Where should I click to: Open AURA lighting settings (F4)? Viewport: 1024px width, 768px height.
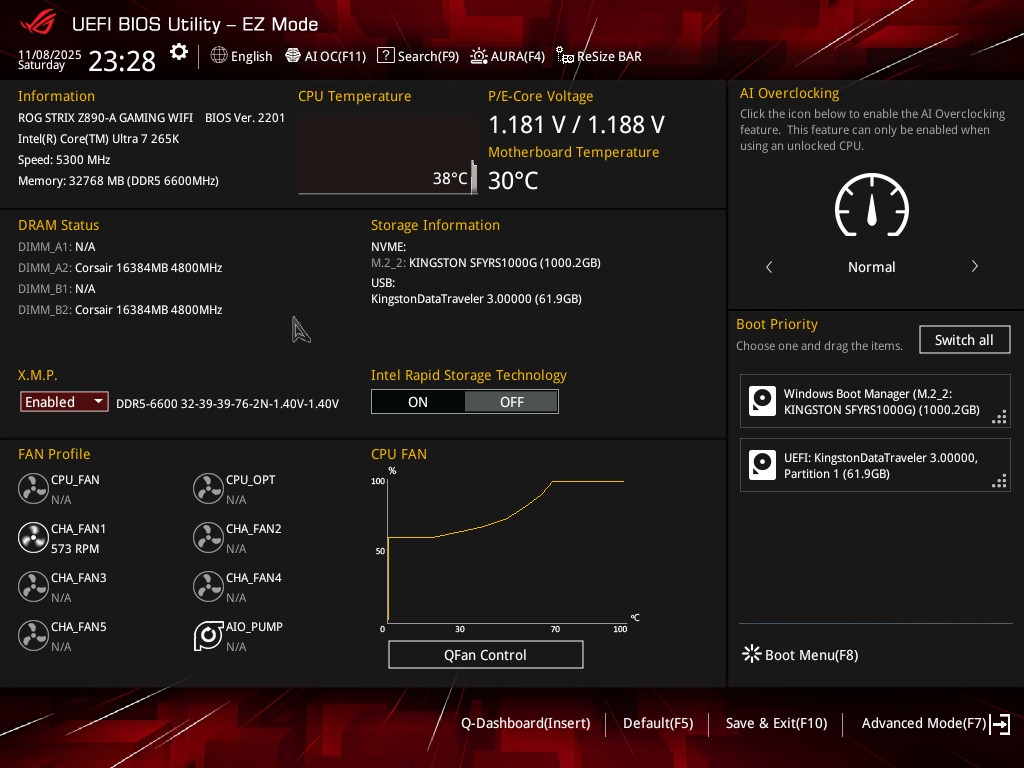coord(507,56)
